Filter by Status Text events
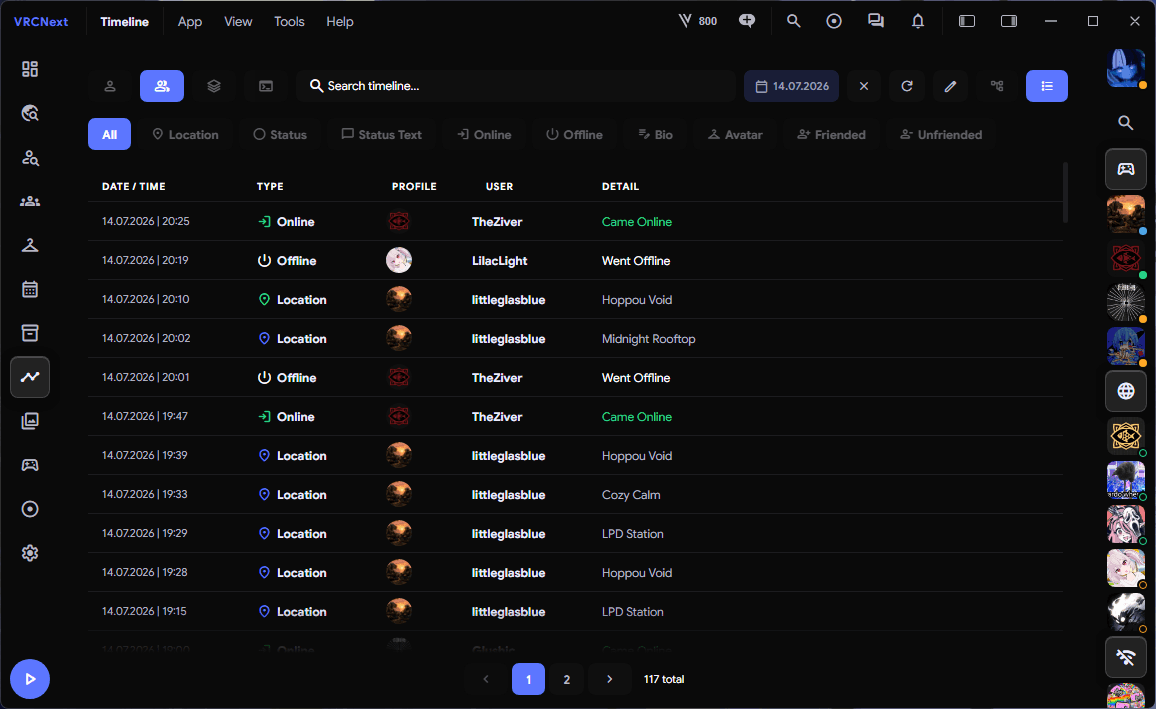Image resolution: width=1156 pixels, height=709 pixels. pos(381,134)
